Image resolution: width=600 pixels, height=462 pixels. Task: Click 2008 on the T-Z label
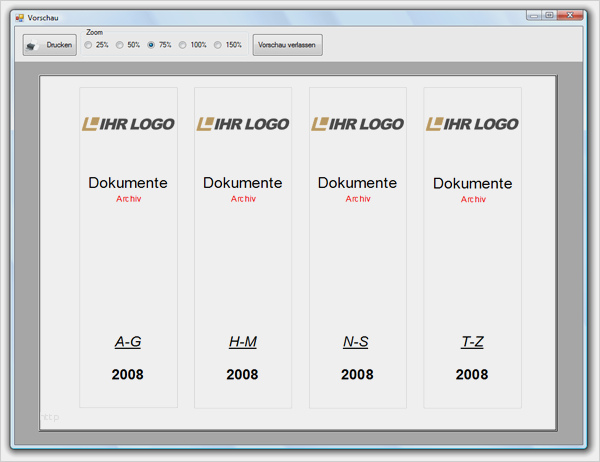point(472,374)
